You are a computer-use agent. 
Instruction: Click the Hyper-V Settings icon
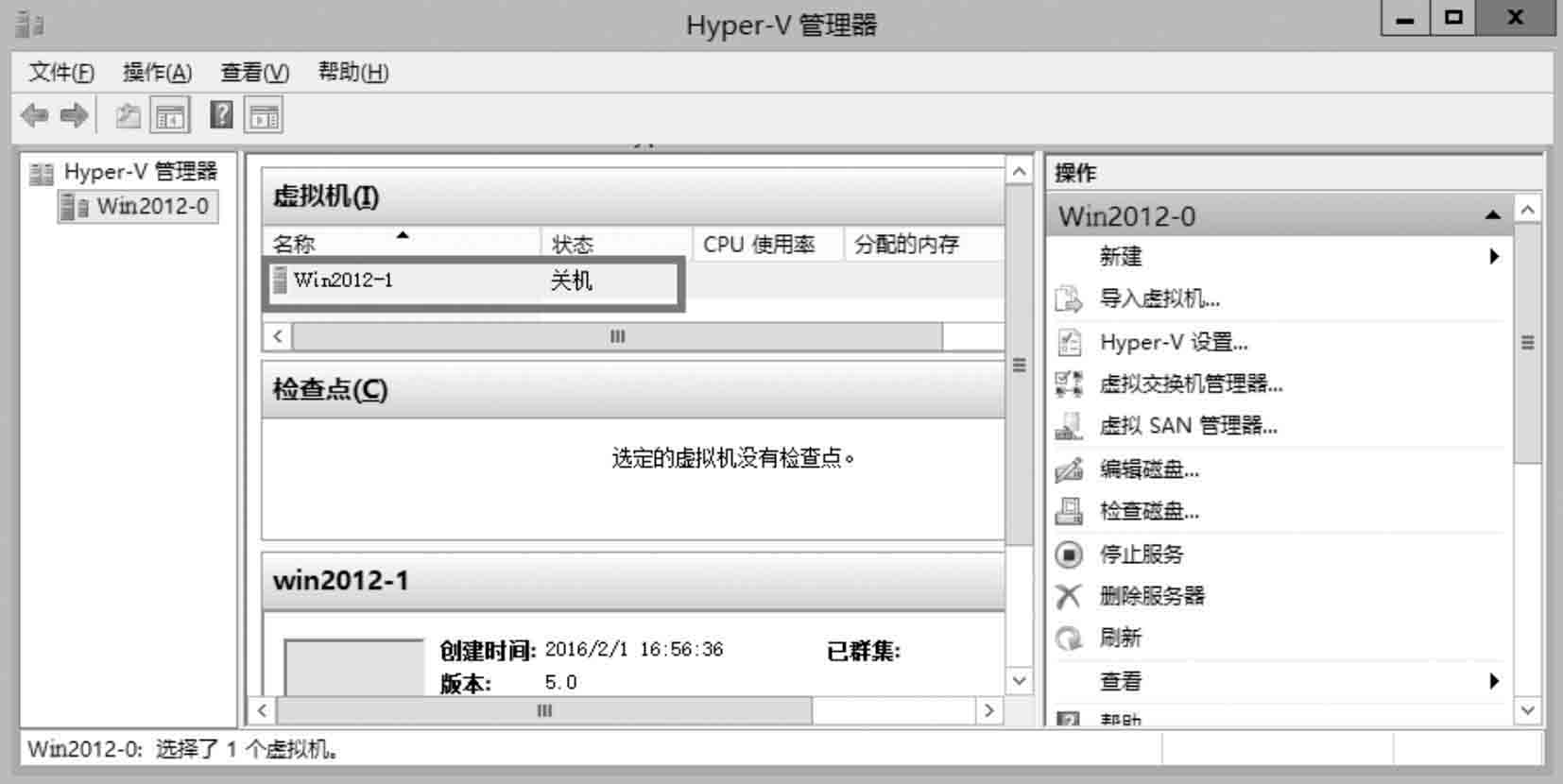click(x=1069, y=342)
